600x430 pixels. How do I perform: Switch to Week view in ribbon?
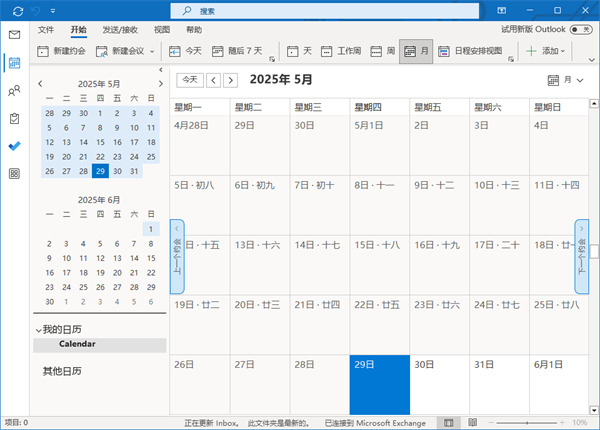click(x=382, y=51)
